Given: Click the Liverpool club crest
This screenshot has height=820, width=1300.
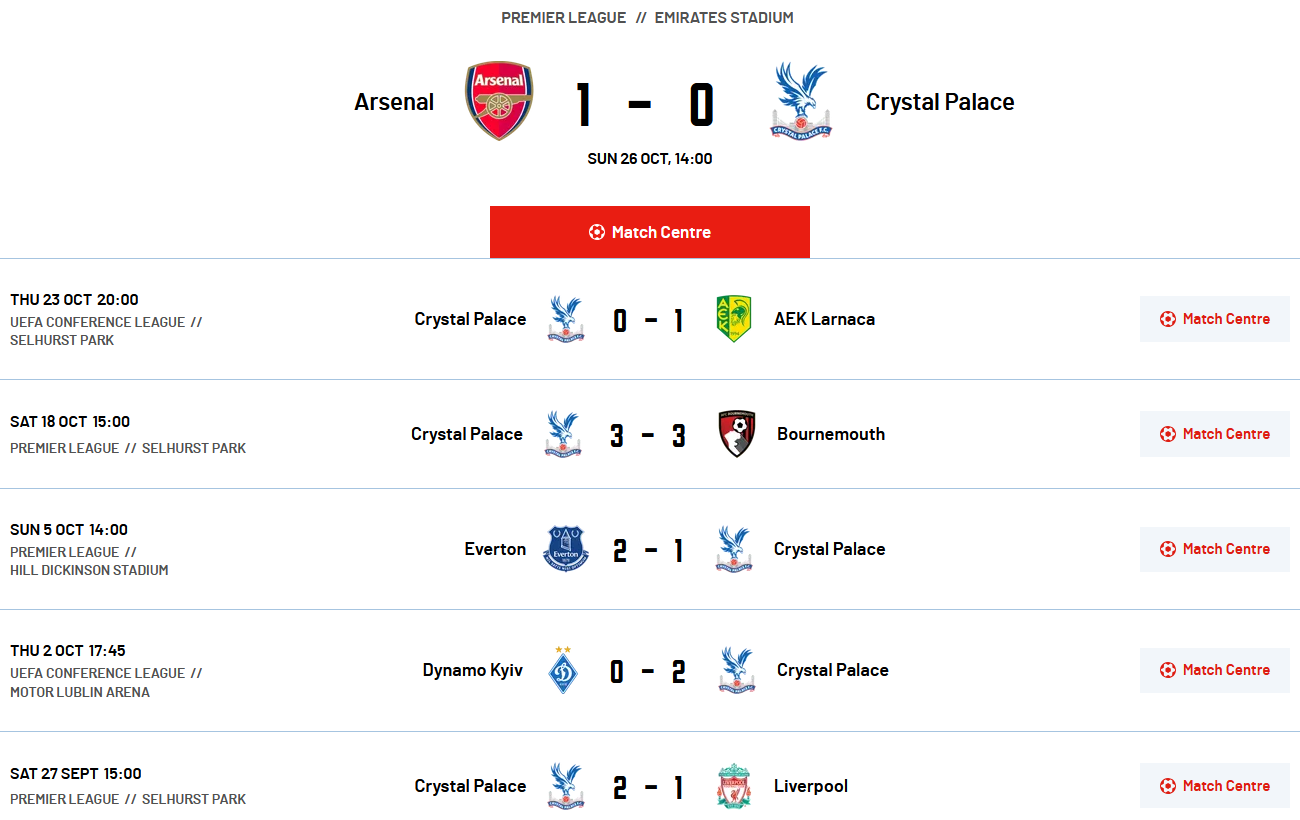Looking at the screenshot, I should click(734, 786).
